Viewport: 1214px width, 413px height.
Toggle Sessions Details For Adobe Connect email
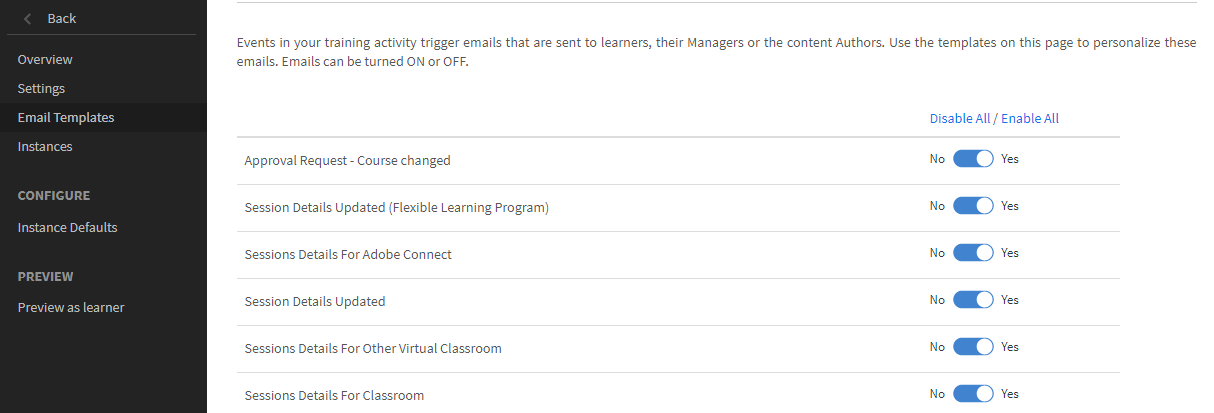tap(973, 253)
